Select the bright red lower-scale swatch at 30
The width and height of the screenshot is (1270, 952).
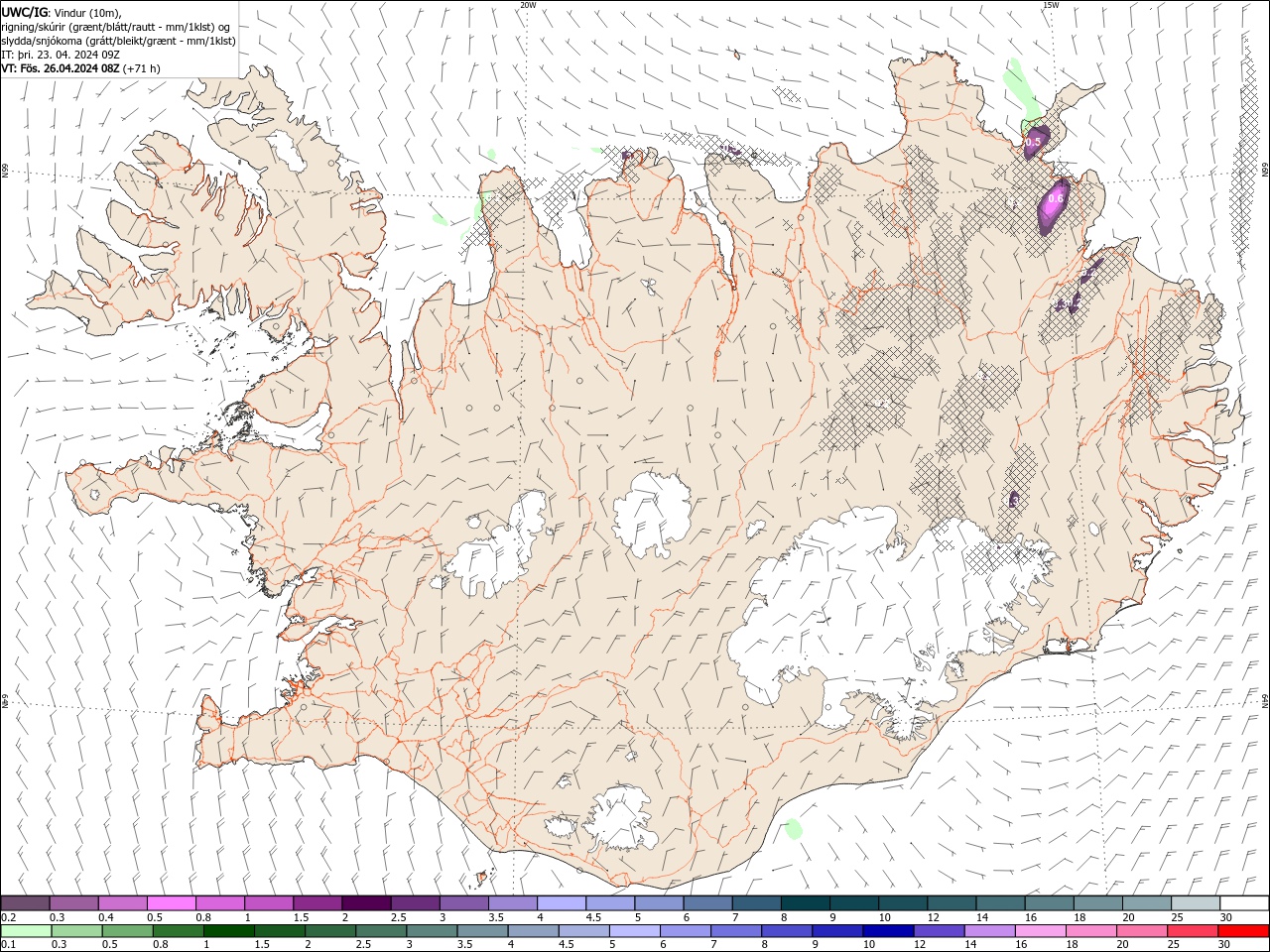coord(1243,931)
